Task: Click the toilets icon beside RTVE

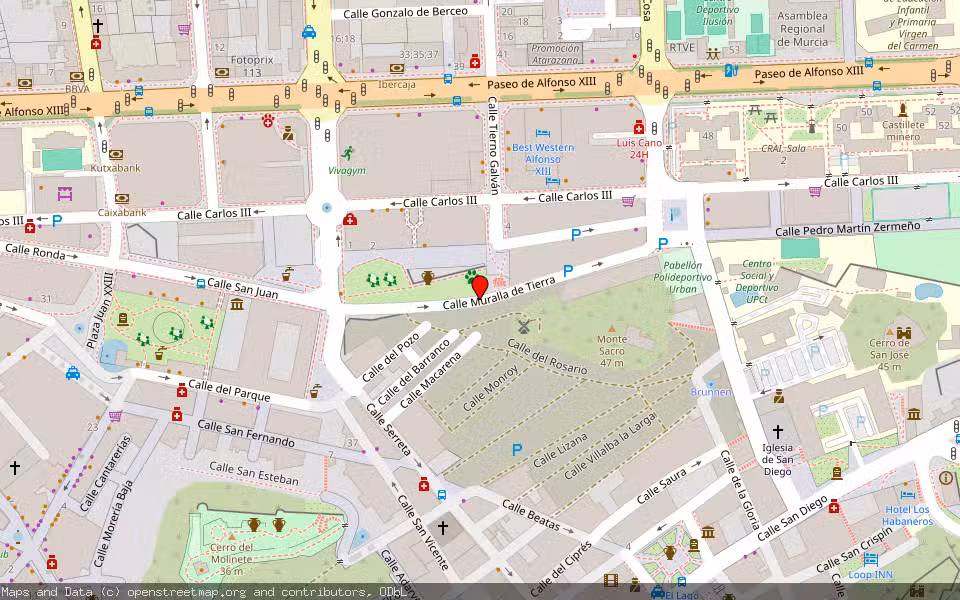Action: tap(713, 54)
